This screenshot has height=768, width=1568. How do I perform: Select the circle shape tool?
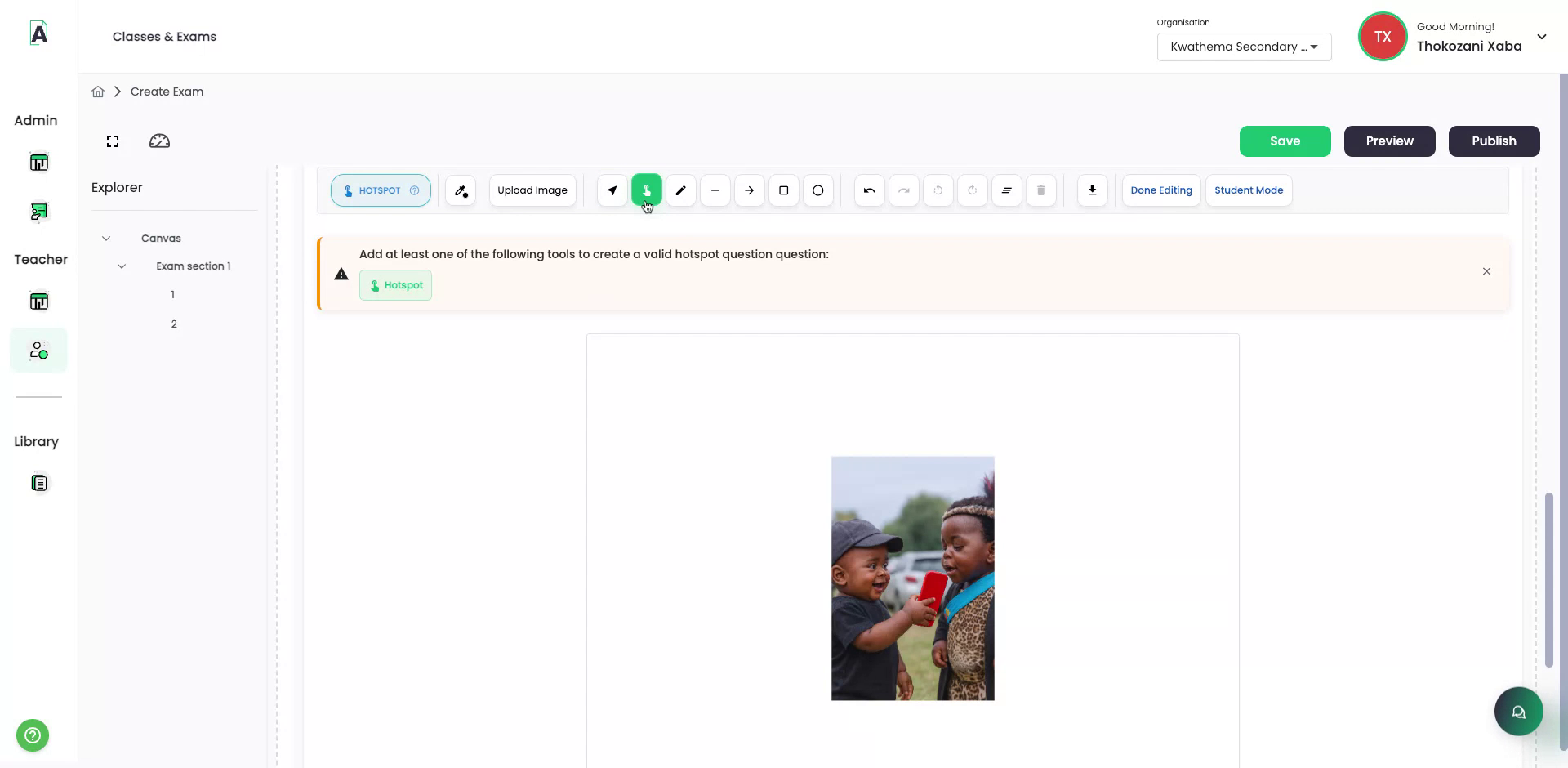817,190
